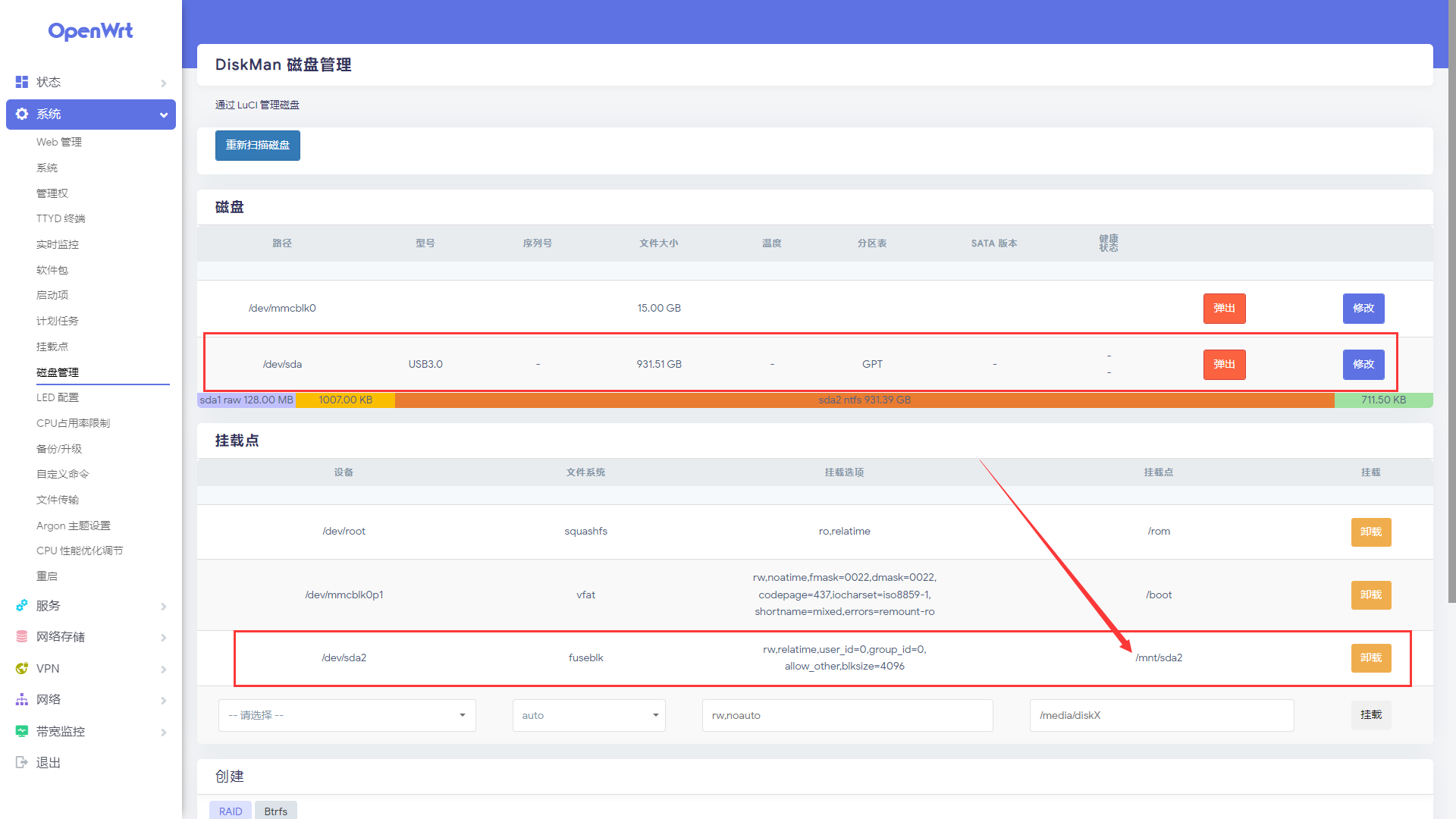This screenshot has height=819, width=1456.
Task: Click the 711.50 KB green partition segment
Action: [1383, 400]
